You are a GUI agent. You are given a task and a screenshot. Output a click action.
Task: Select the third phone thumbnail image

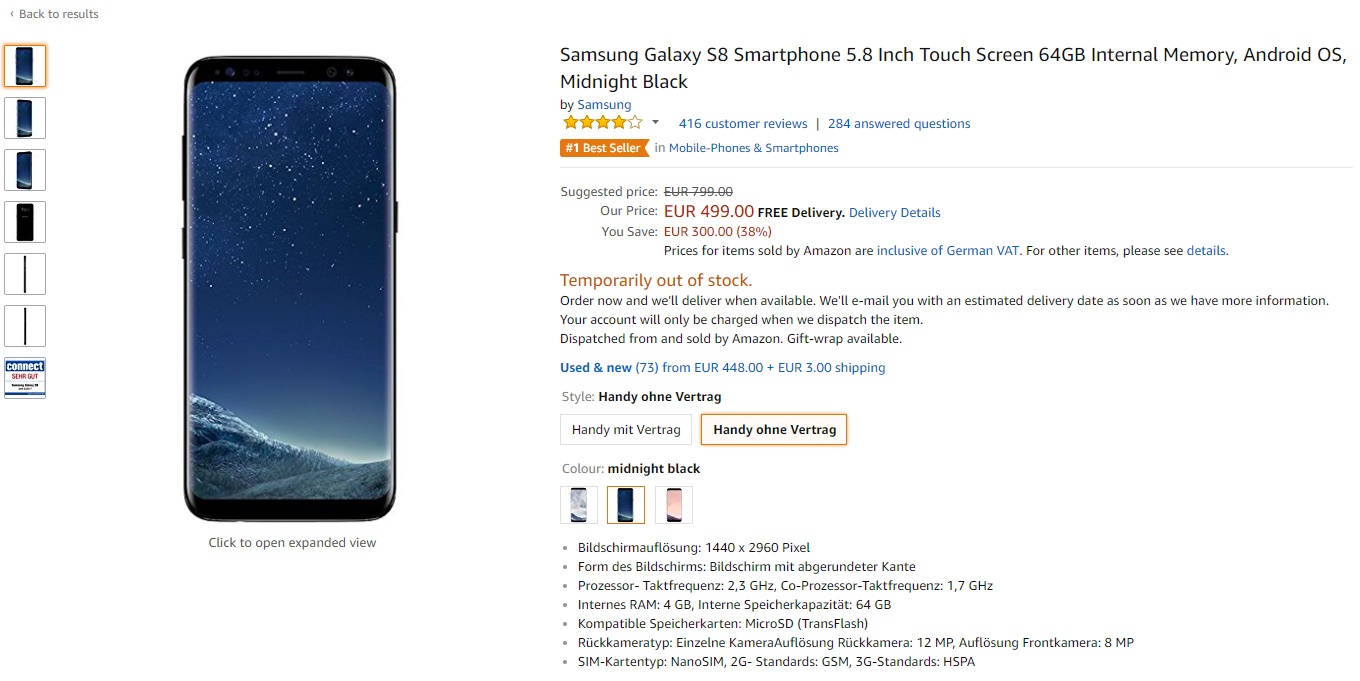25,170
